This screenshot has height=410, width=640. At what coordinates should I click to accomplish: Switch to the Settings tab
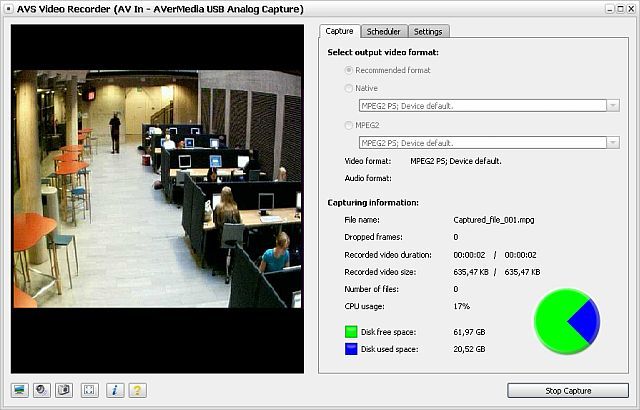(428, 31)
